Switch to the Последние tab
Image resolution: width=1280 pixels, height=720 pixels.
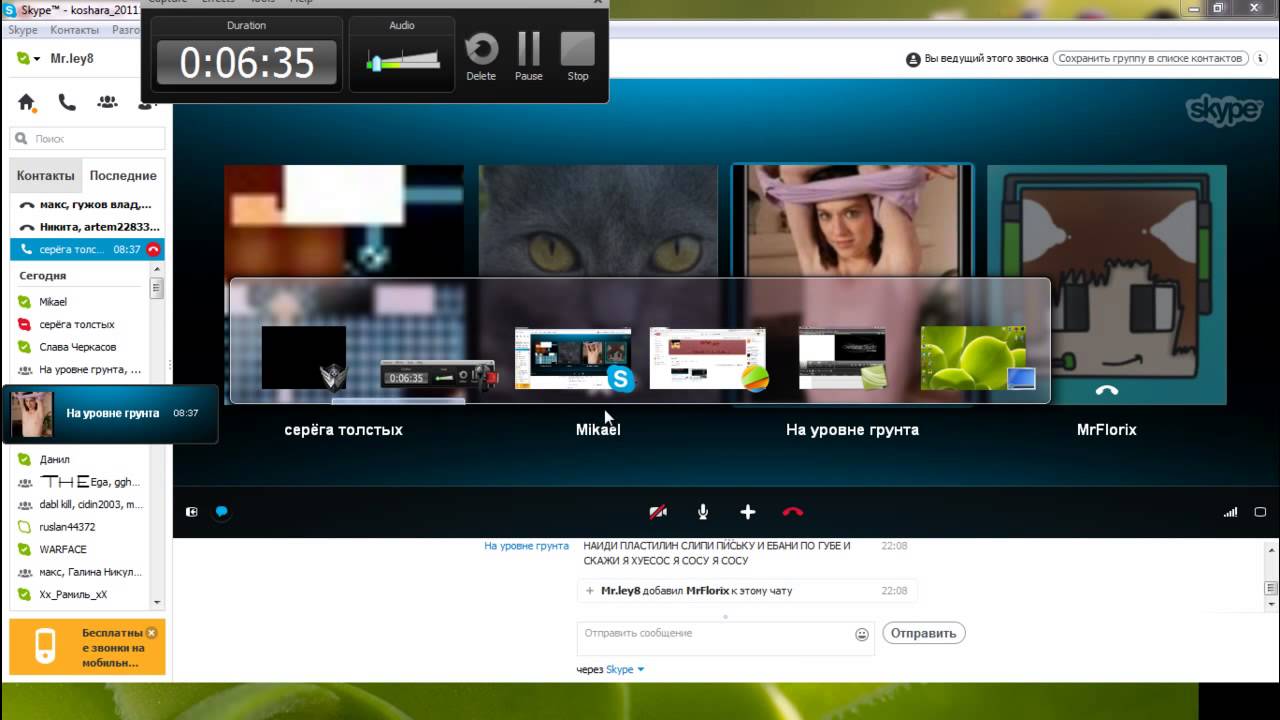pyautogui.click(x=123, y=175)
